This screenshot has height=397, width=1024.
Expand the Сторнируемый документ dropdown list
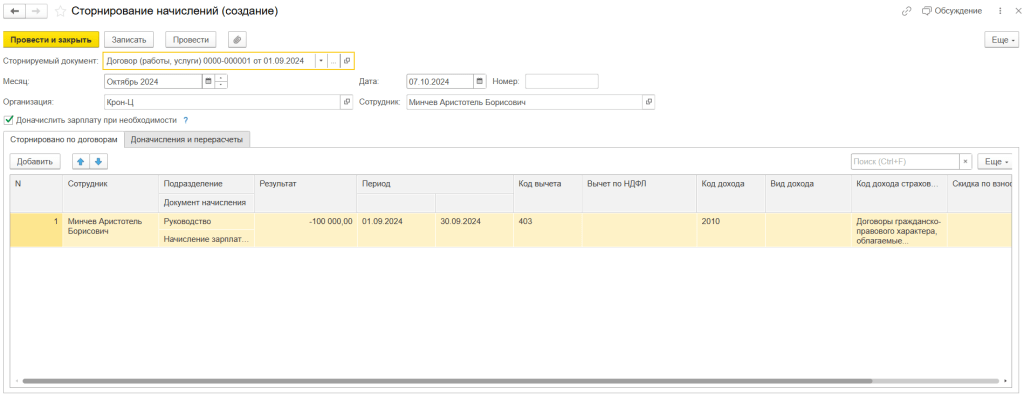[321, 61]
